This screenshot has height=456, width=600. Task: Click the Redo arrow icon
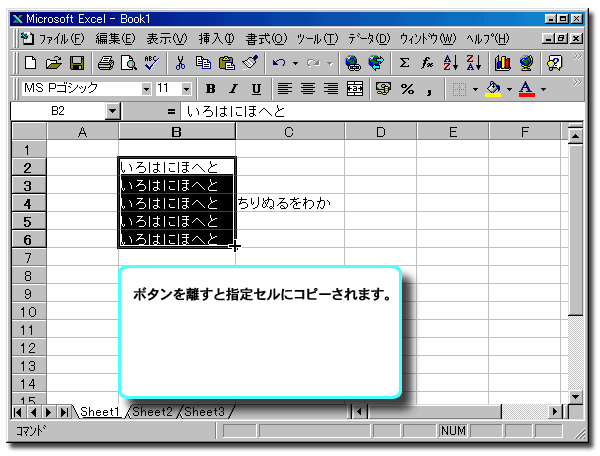click(x=313, y=63)
